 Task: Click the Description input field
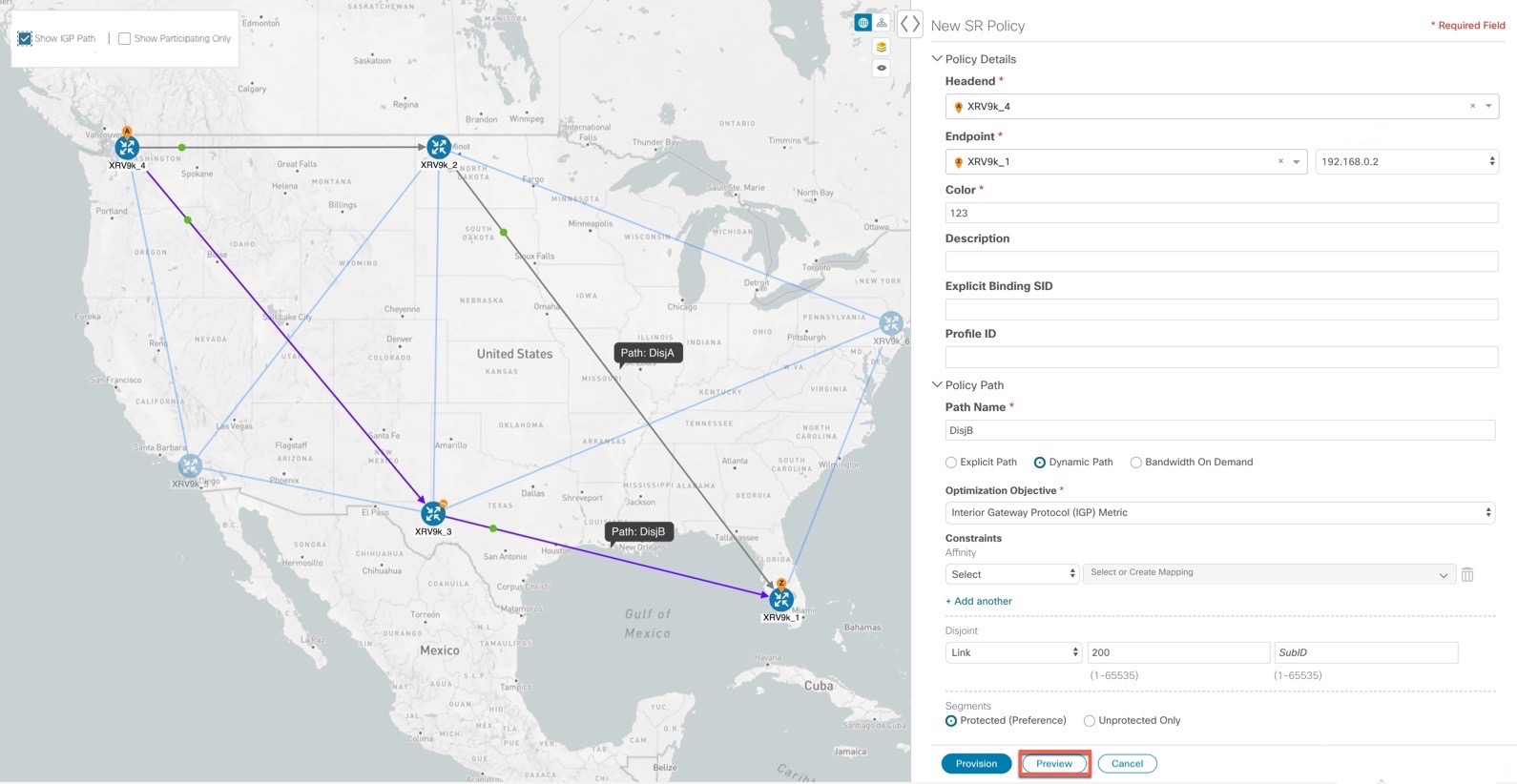click(1221, 261)
